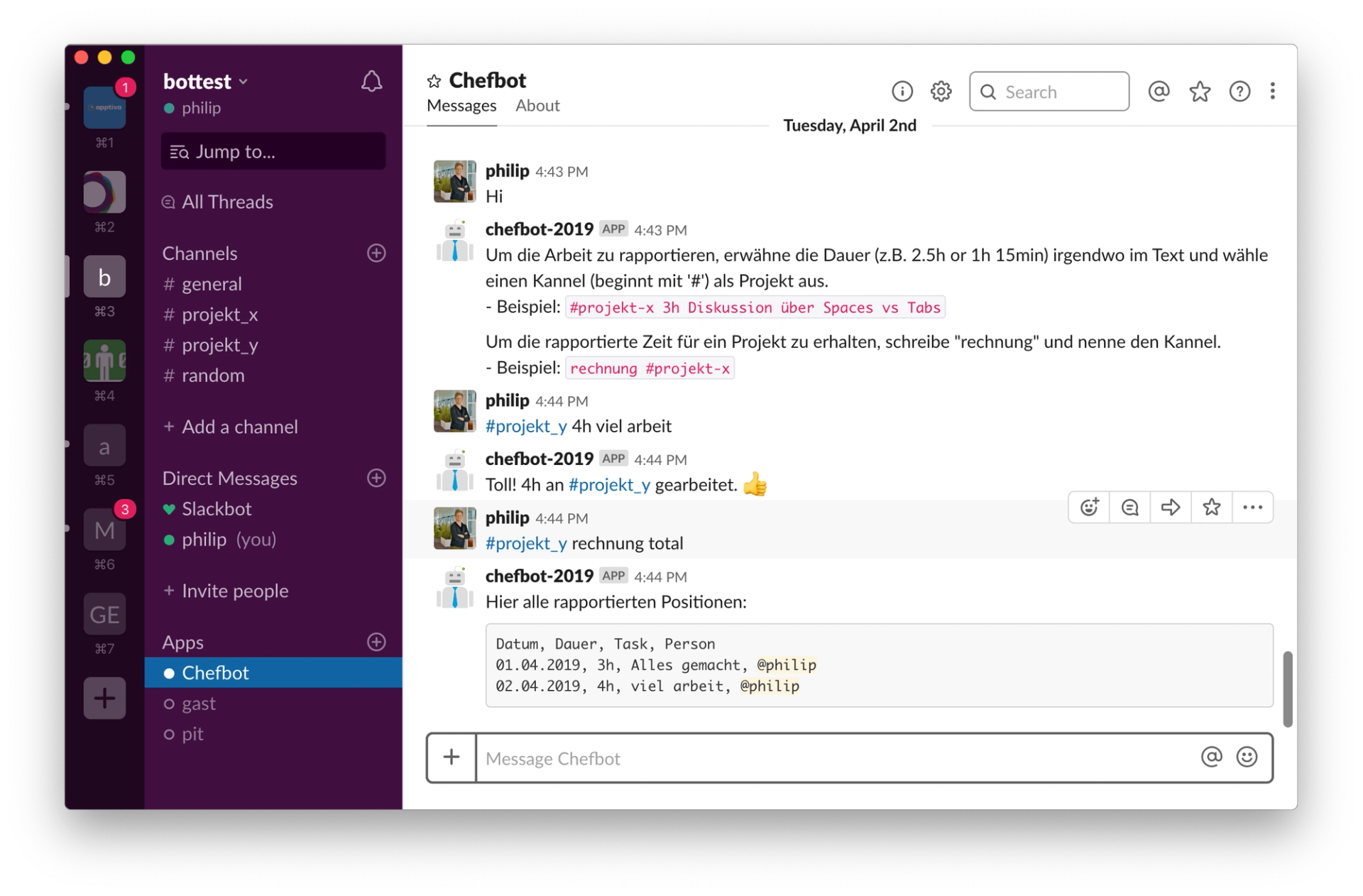This screenshot has height=896, width=1363.
Task: Show conversation details info icon
Action: tap(902, 92)
